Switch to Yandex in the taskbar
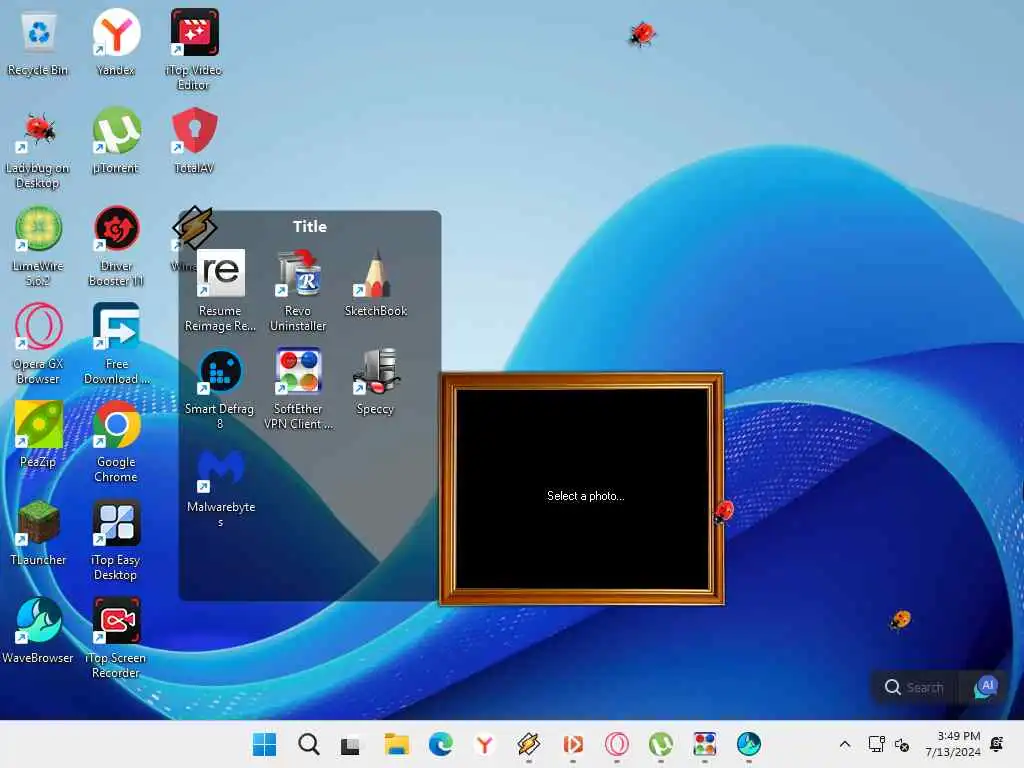The image size is (1024, 768). [485, 744]
